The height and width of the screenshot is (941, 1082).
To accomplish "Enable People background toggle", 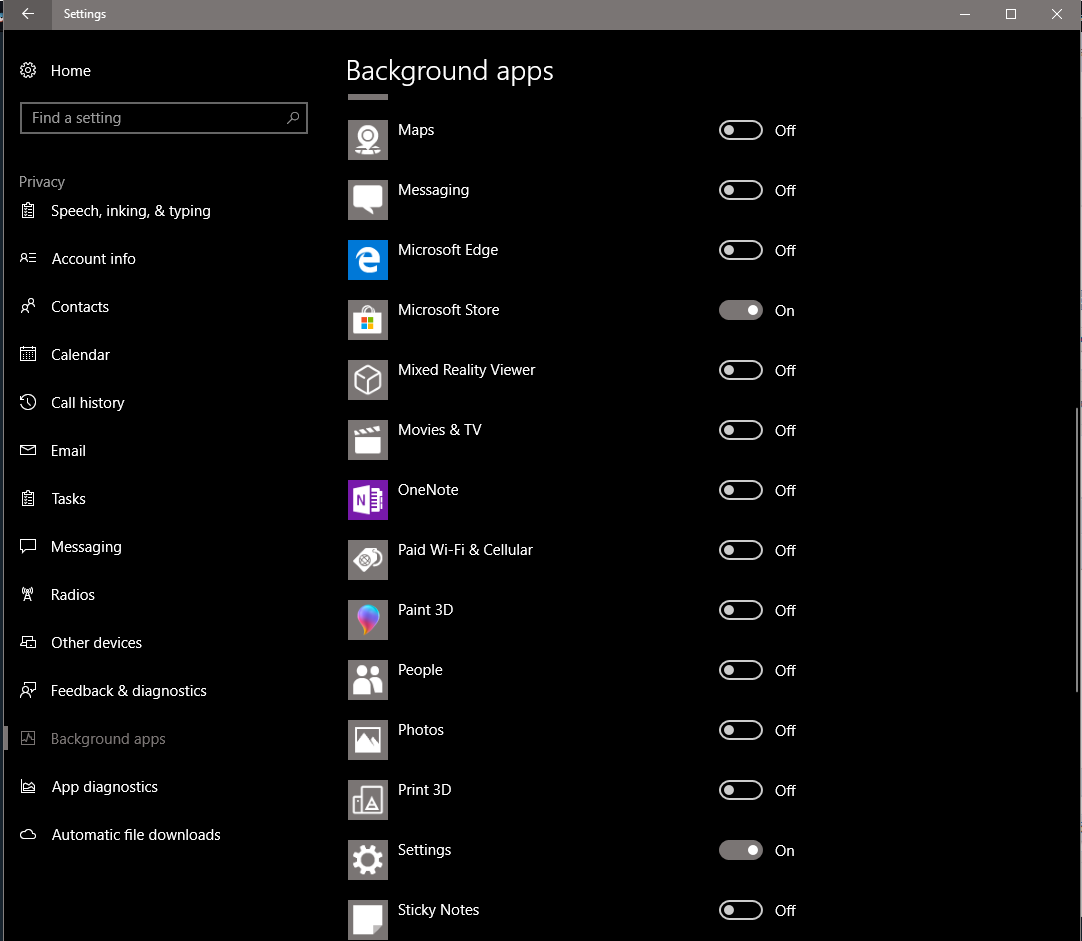I will (x=740, y=671).
